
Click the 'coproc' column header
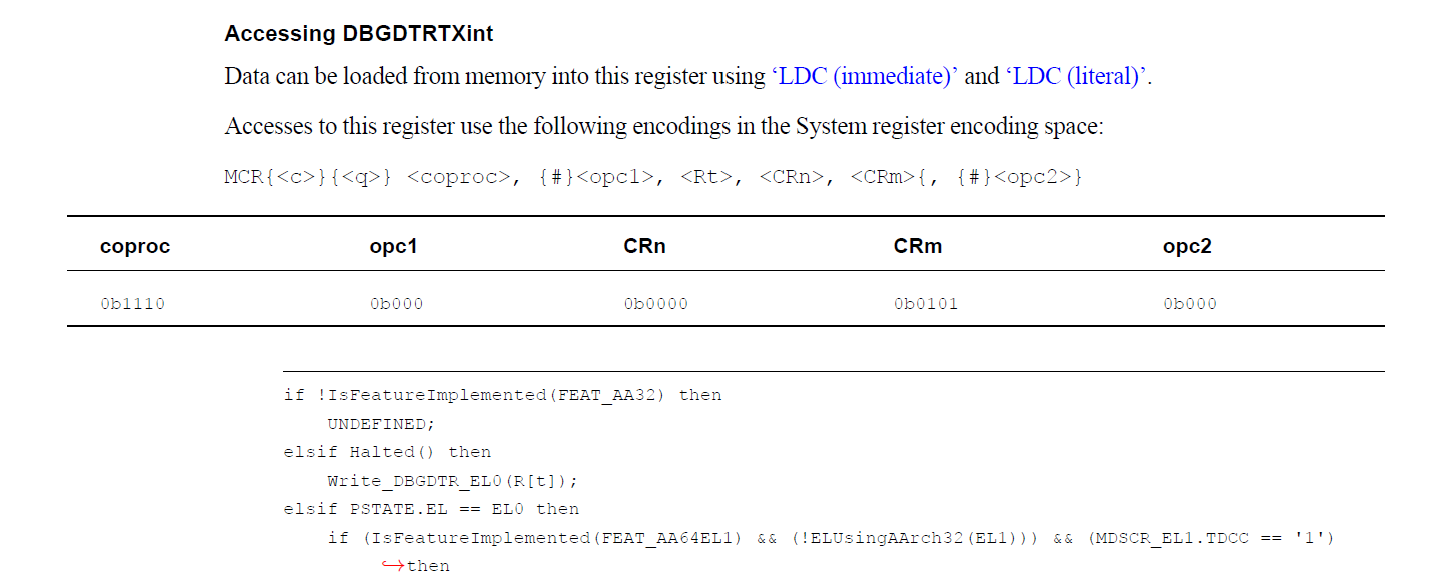click(x=135, y=247)
